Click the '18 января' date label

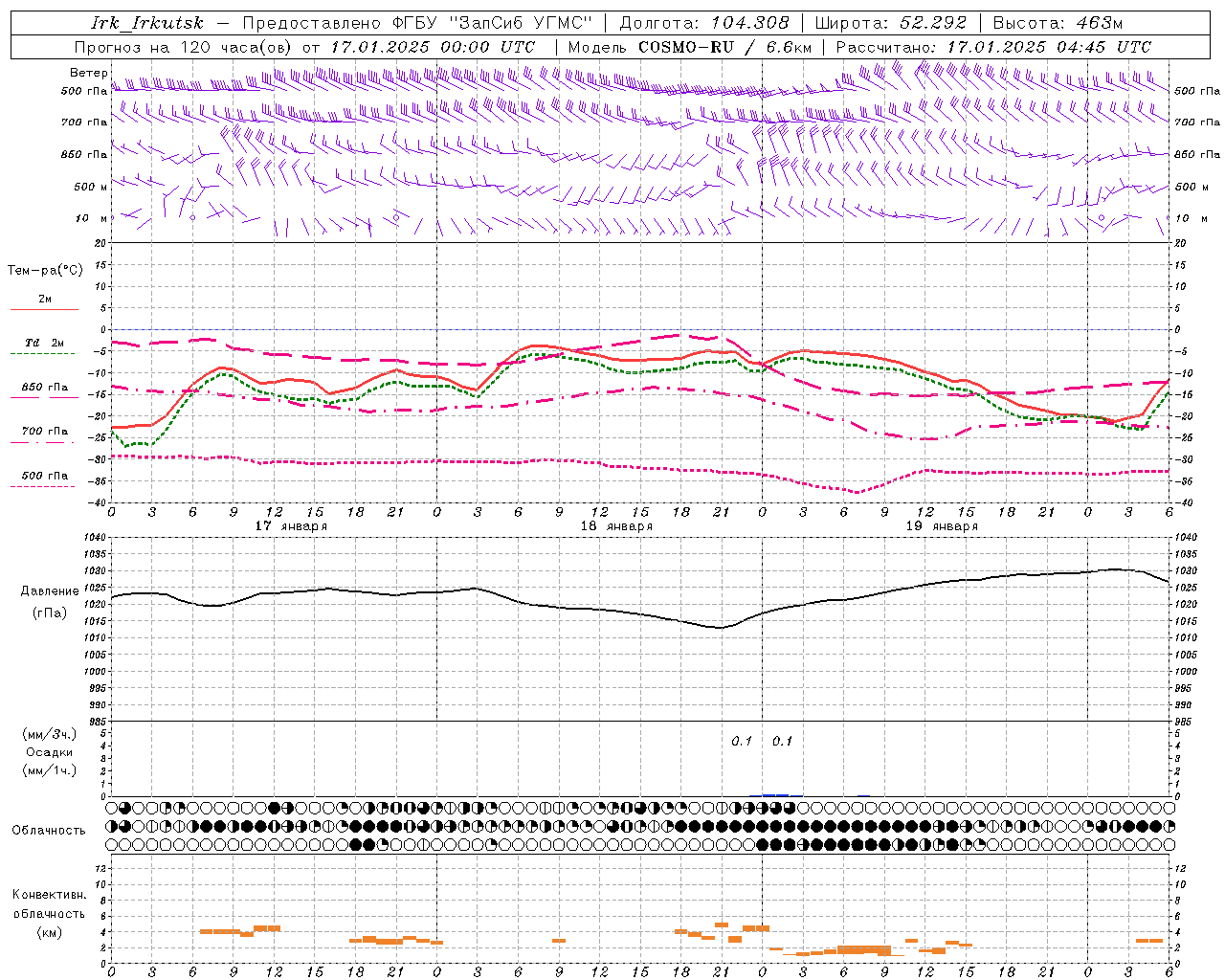click(x=616, y=525)
